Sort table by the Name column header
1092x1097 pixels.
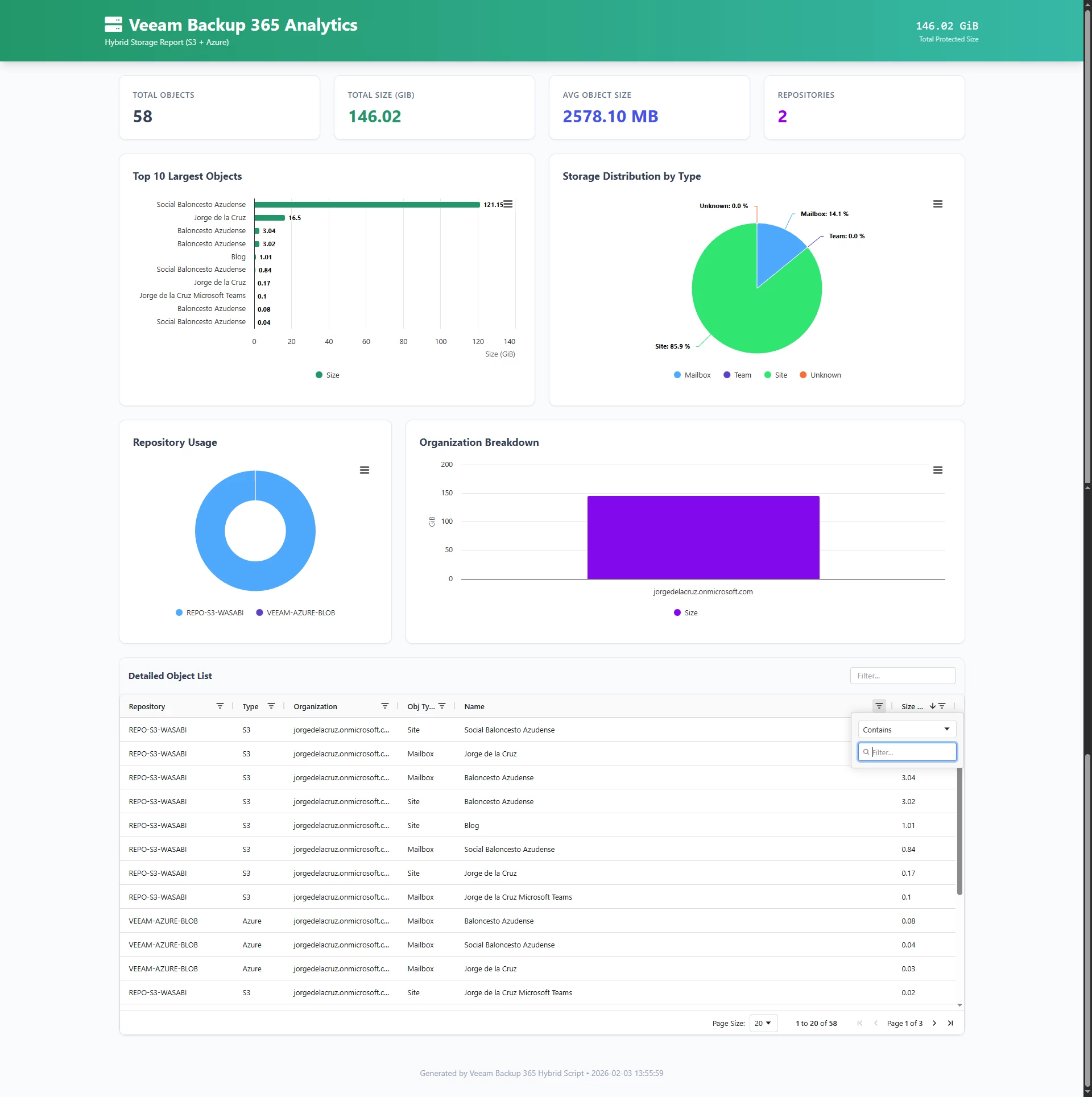(474, 706)
